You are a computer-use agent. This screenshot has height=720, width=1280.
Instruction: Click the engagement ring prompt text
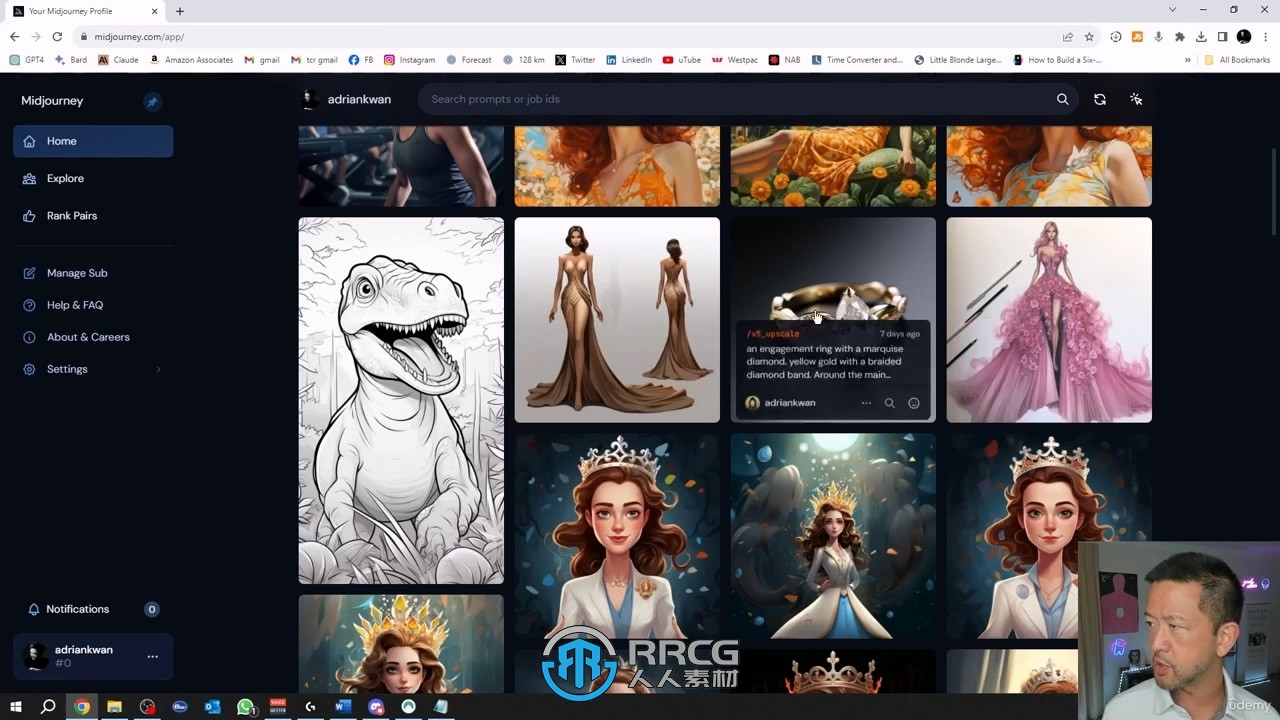click(x=825, y=362)
